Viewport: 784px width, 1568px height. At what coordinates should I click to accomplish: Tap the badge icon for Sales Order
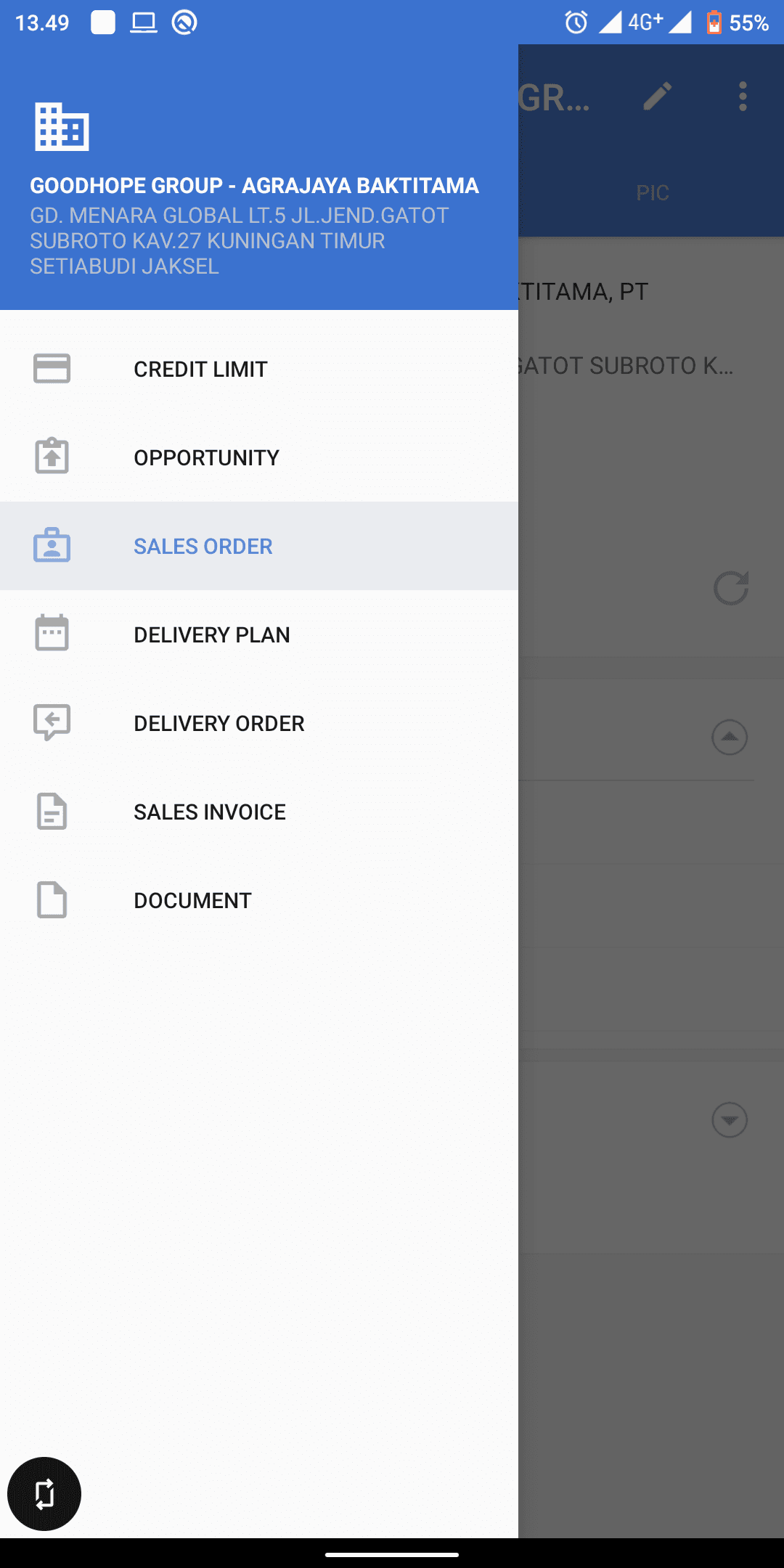(x=52, y=545)
